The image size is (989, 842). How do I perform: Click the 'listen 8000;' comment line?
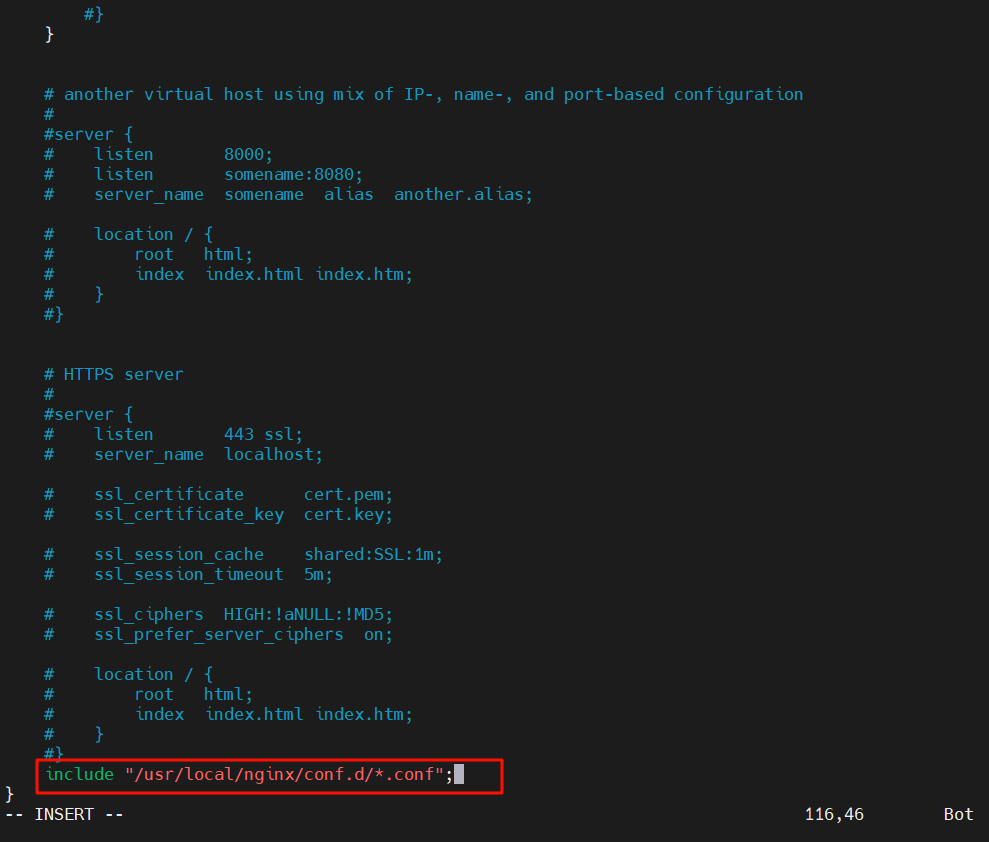point(158,155)
